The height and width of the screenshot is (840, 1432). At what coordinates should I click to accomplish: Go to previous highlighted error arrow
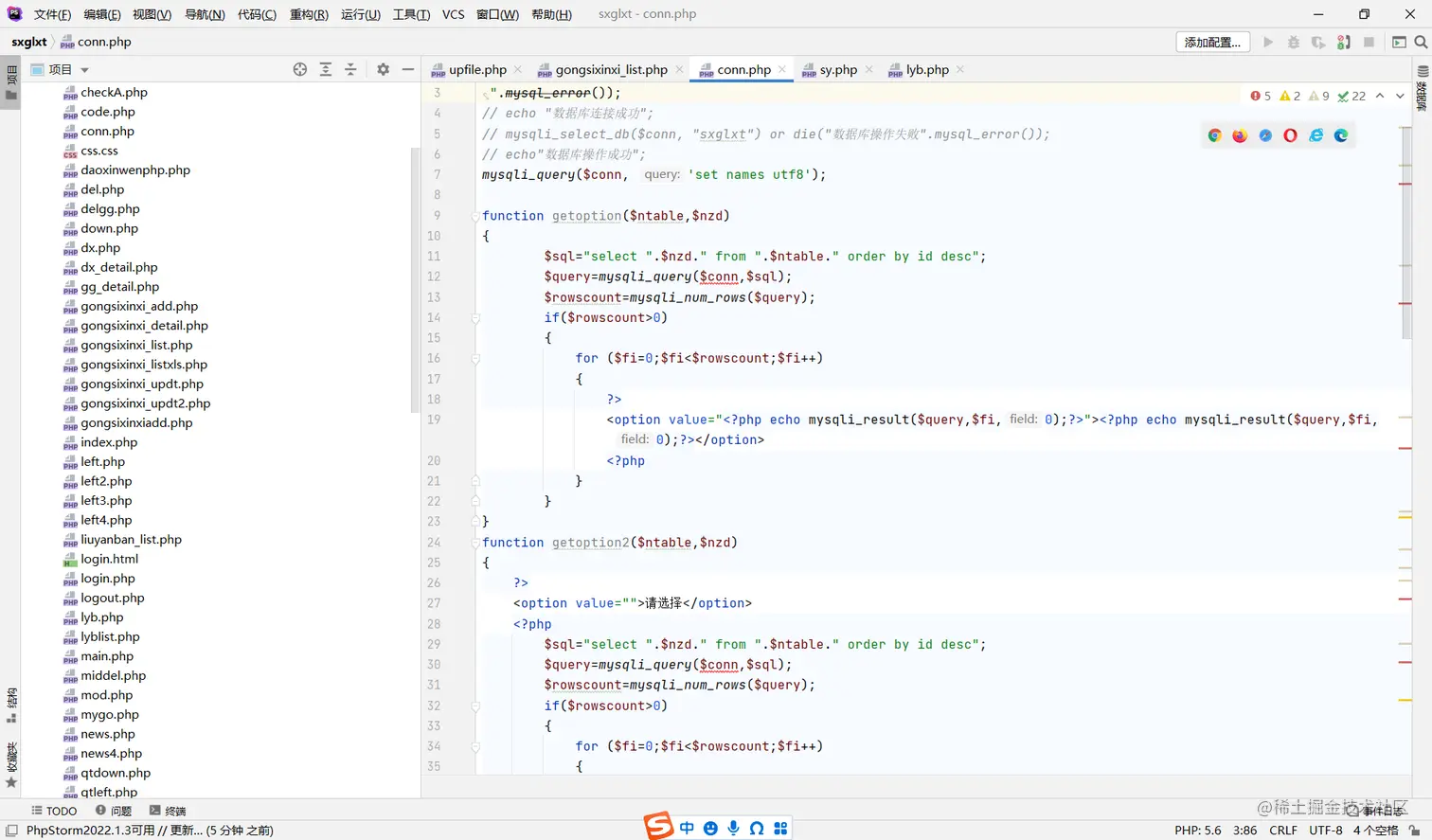(1380, 96)
